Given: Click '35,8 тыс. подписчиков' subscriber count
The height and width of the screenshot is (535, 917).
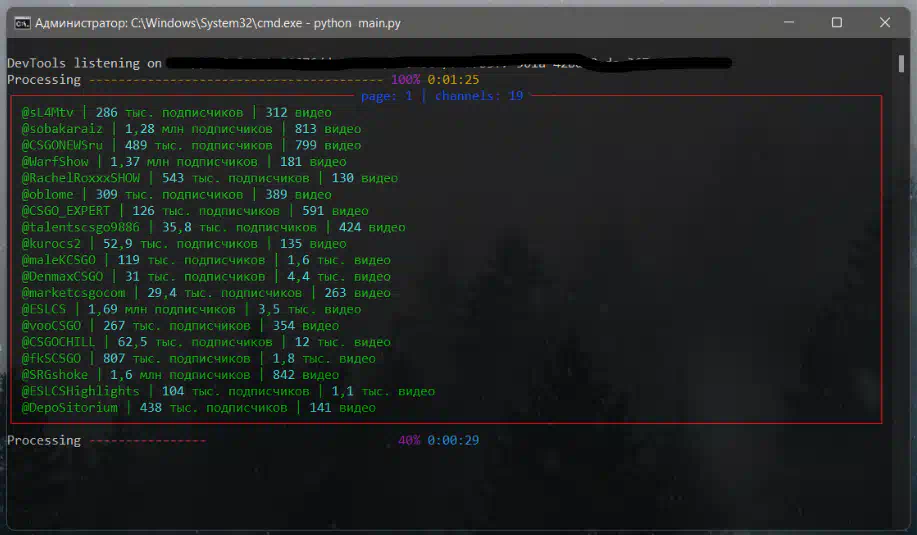Looking at the screenshot, I should (239, 227).
